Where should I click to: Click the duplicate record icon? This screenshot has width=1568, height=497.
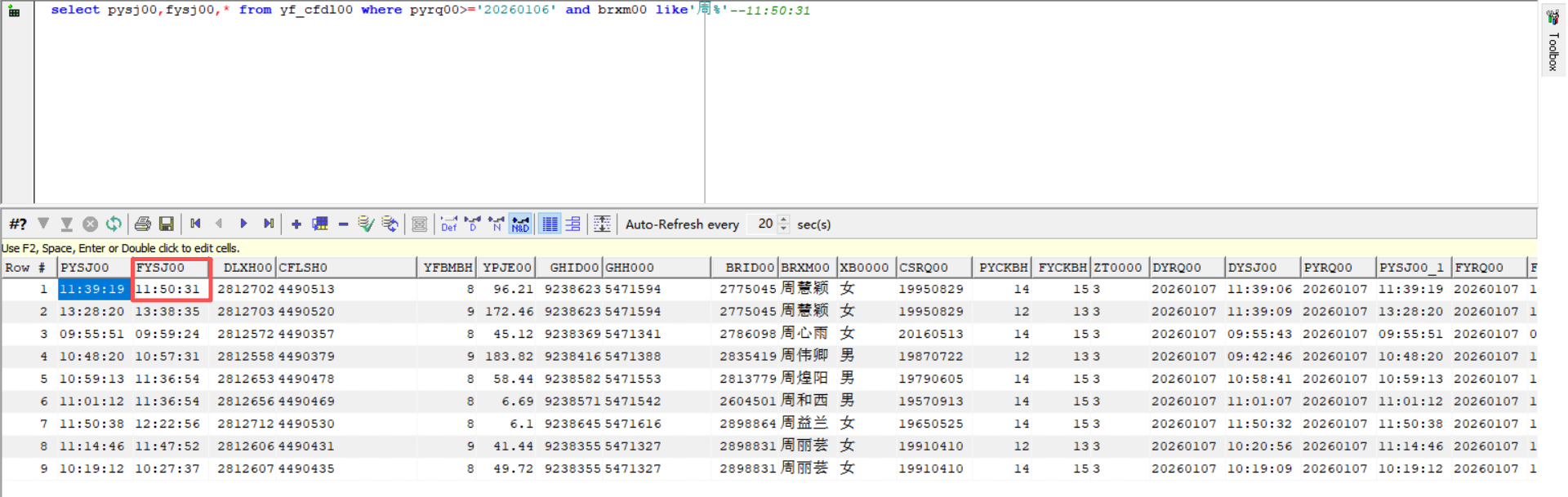point(320,224)
